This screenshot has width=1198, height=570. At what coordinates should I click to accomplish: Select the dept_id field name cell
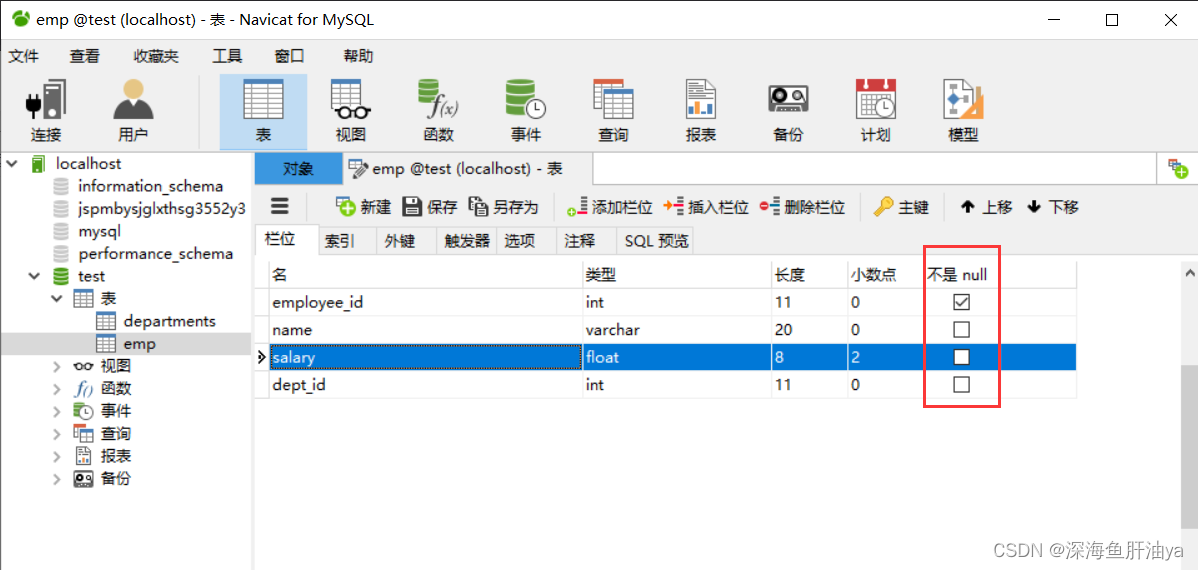coord(426,384)
